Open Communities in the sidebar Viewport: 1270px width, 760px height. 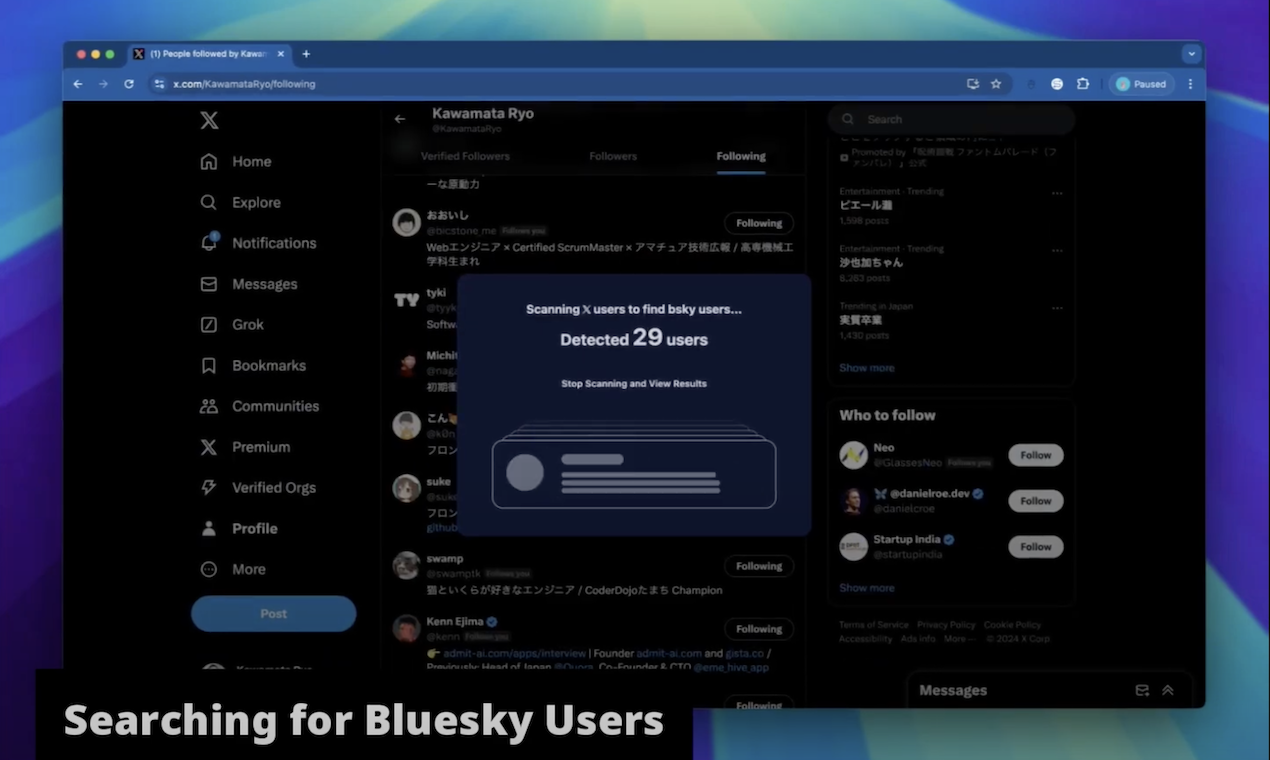pyautogui.click(x=259, y=406)
